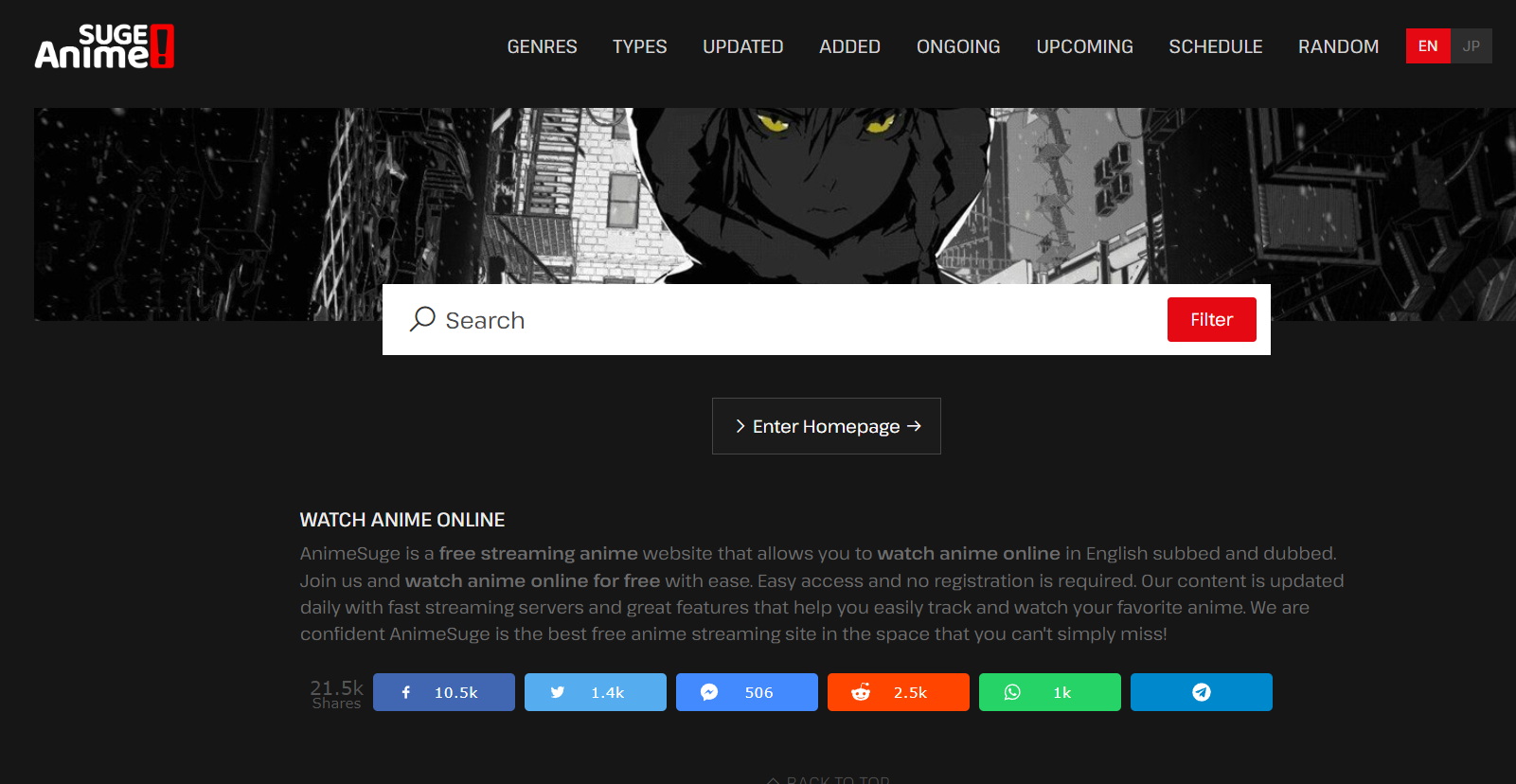This screenshot has width=1516, height=784.
Task: Click Enter Homepage button
Action: 826,426
